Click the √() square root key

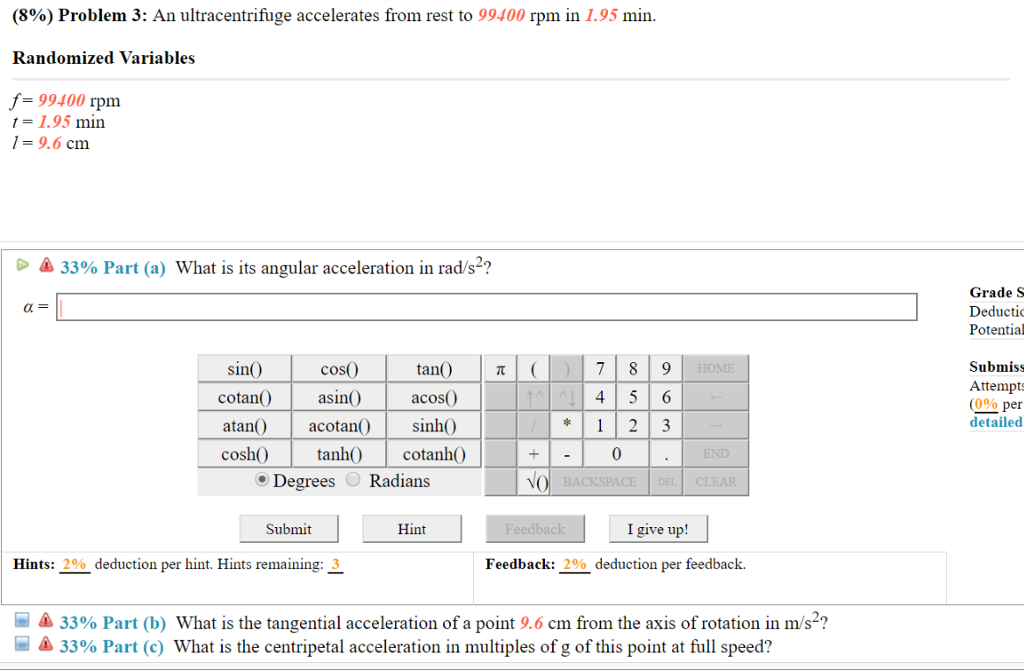coord(534,481)
